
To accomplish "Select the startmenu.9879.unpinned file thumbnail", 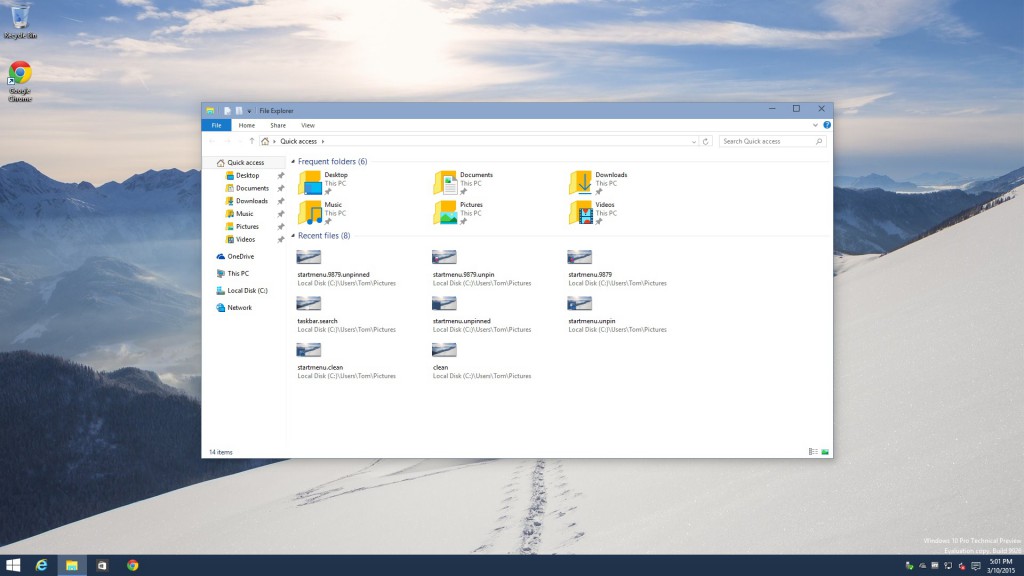I will point(308,257).
